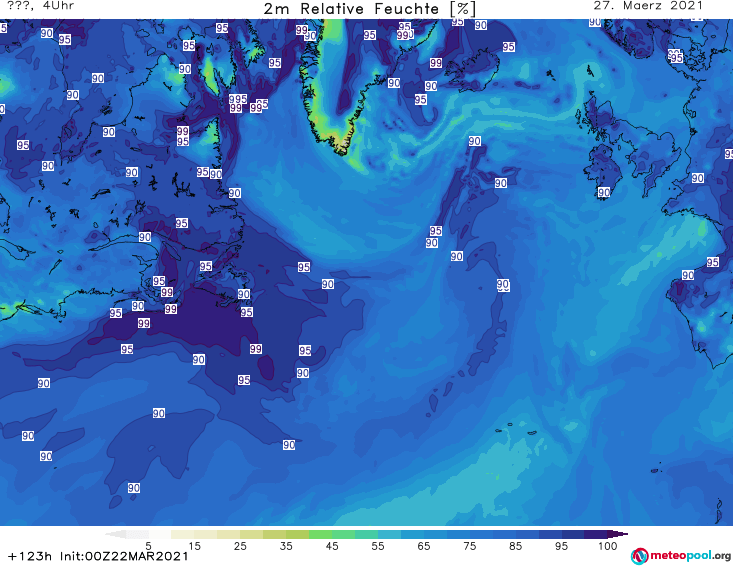Screen dimensions: 733x566
Task: Click the '+123h Init:00Z22MAR2021' forecast label
Action: click(x=98, y=556)
